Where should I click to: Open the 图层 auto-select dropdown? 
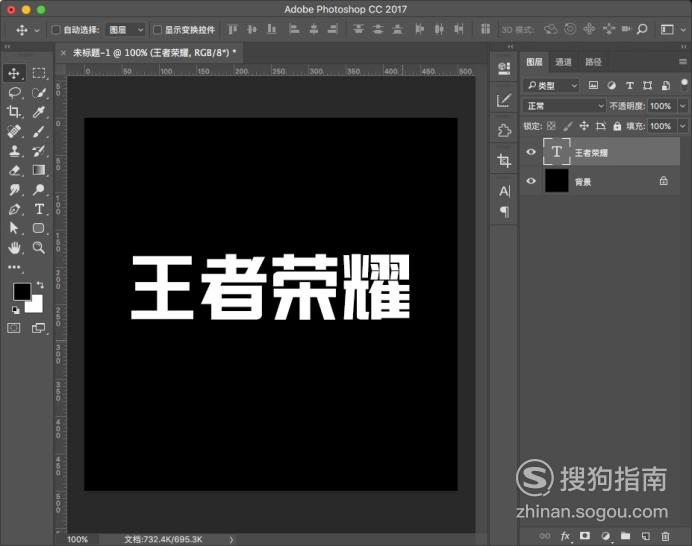[x=126, y=30]
